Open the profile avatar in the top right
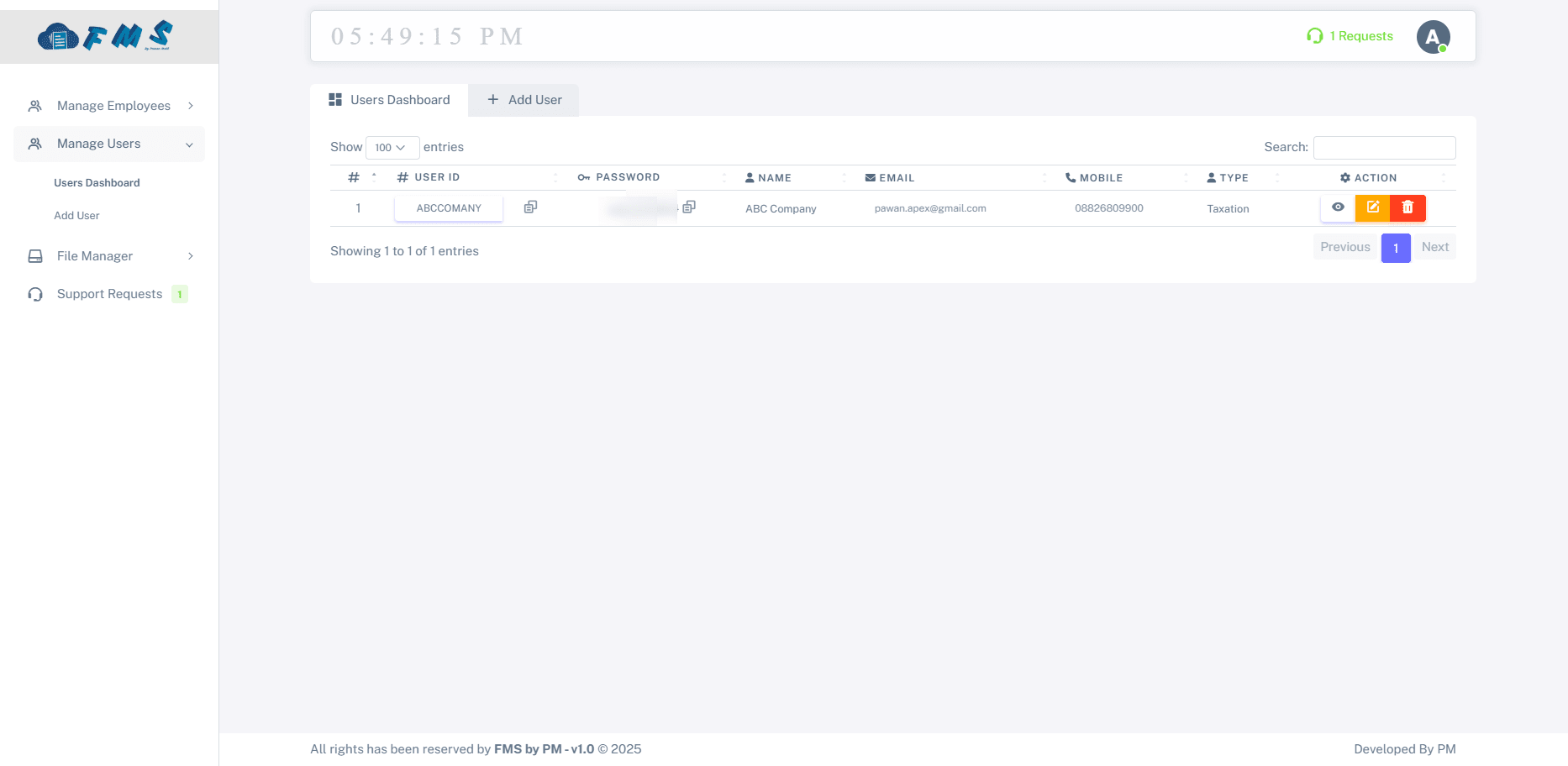 point(1434,36)
